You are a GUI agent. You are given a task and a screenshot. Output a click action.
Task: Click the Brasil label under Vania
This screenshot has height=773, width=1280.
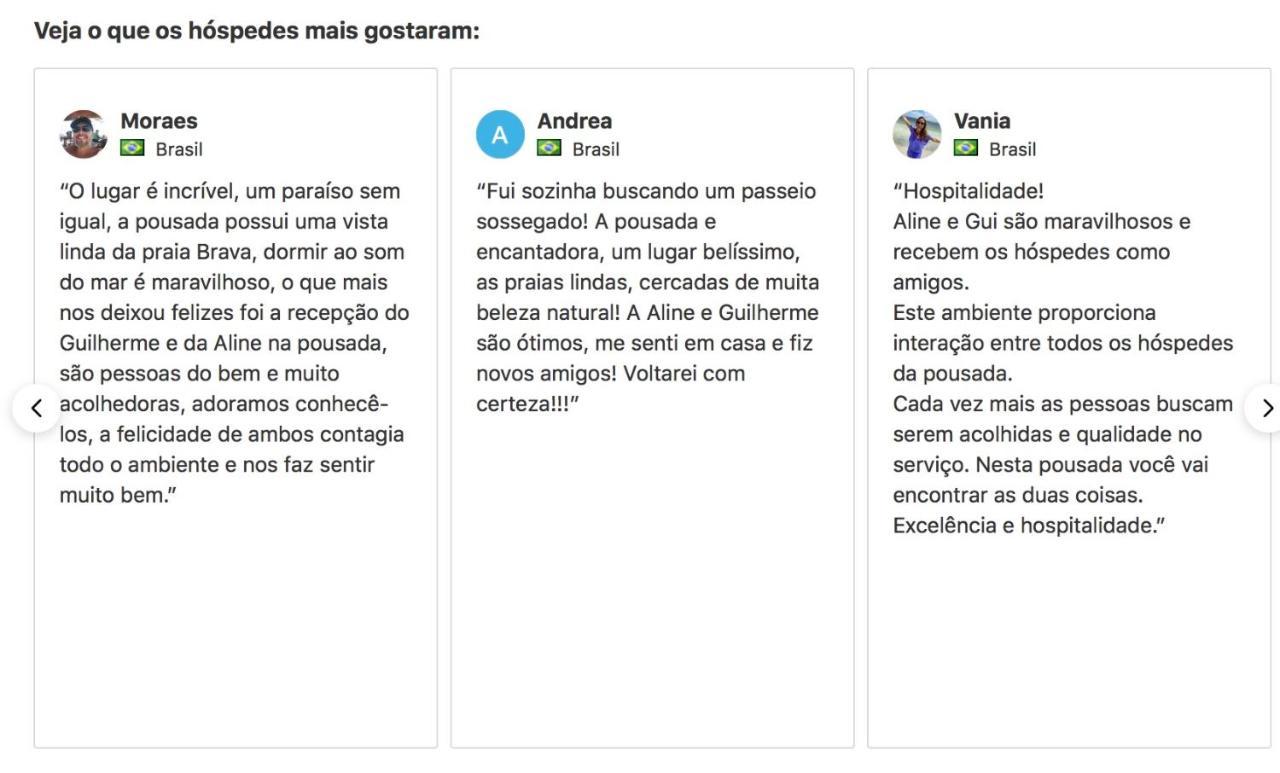tap(1013, 149)
